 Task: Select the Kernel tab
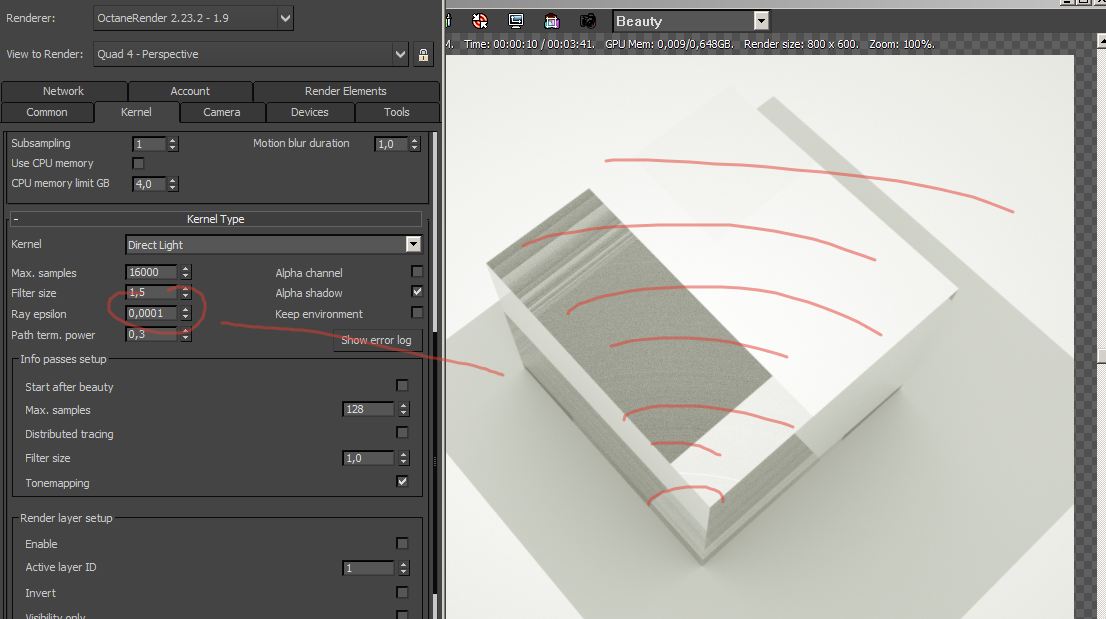pyautogui.click(x=136, y=112)
